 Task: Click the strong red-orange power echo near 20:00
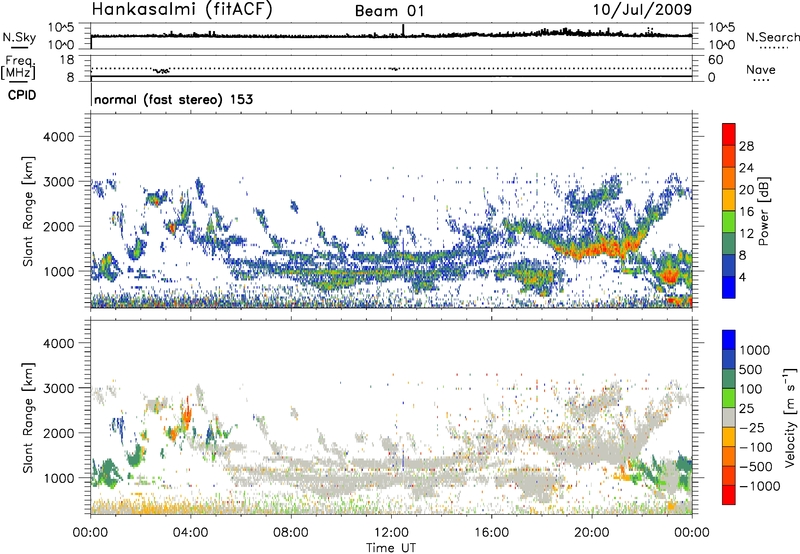(602, 249)
